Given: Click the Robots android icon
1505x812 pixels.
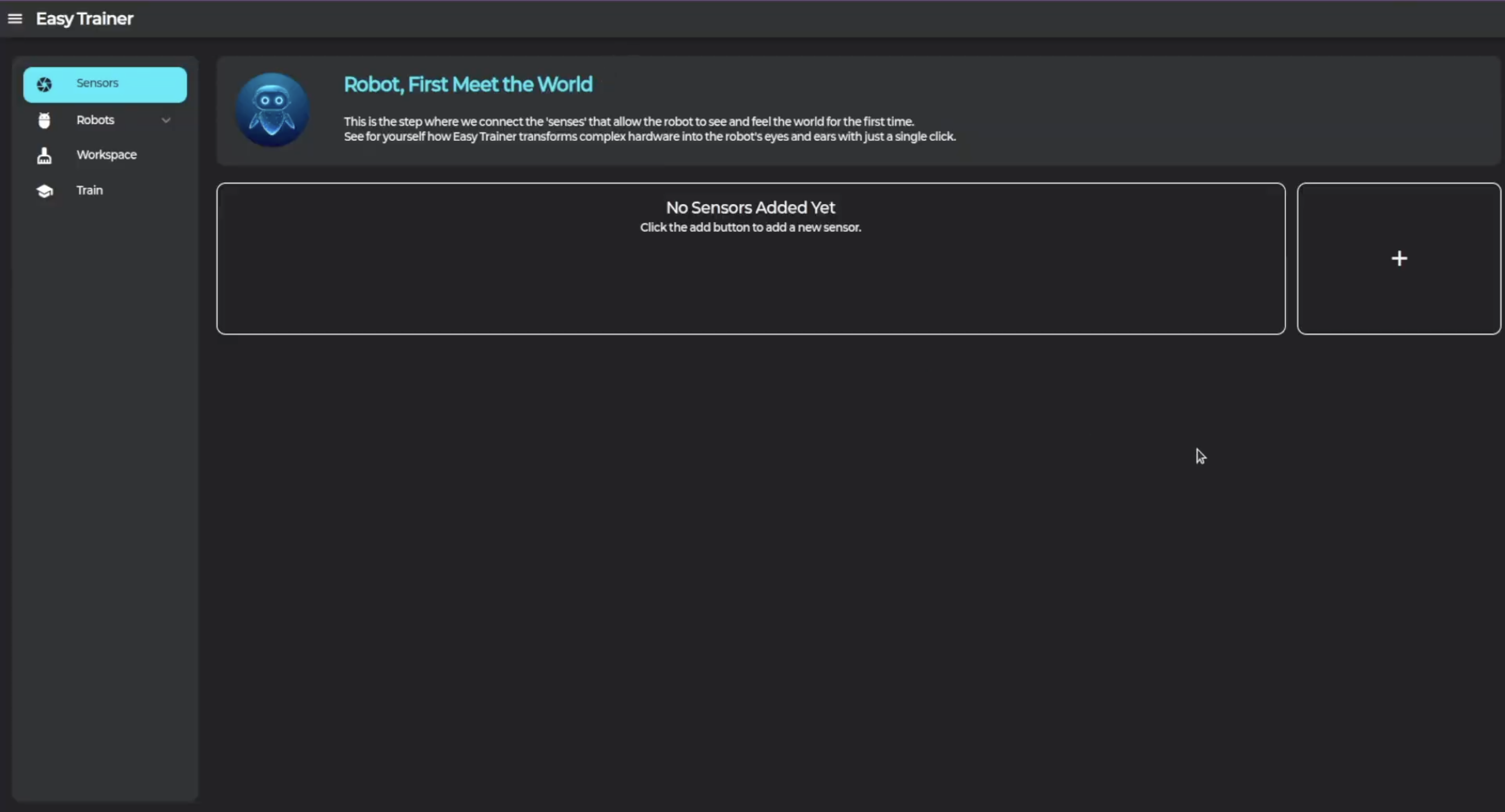Looking at the screenshot, I should click(x=44, y=120).
